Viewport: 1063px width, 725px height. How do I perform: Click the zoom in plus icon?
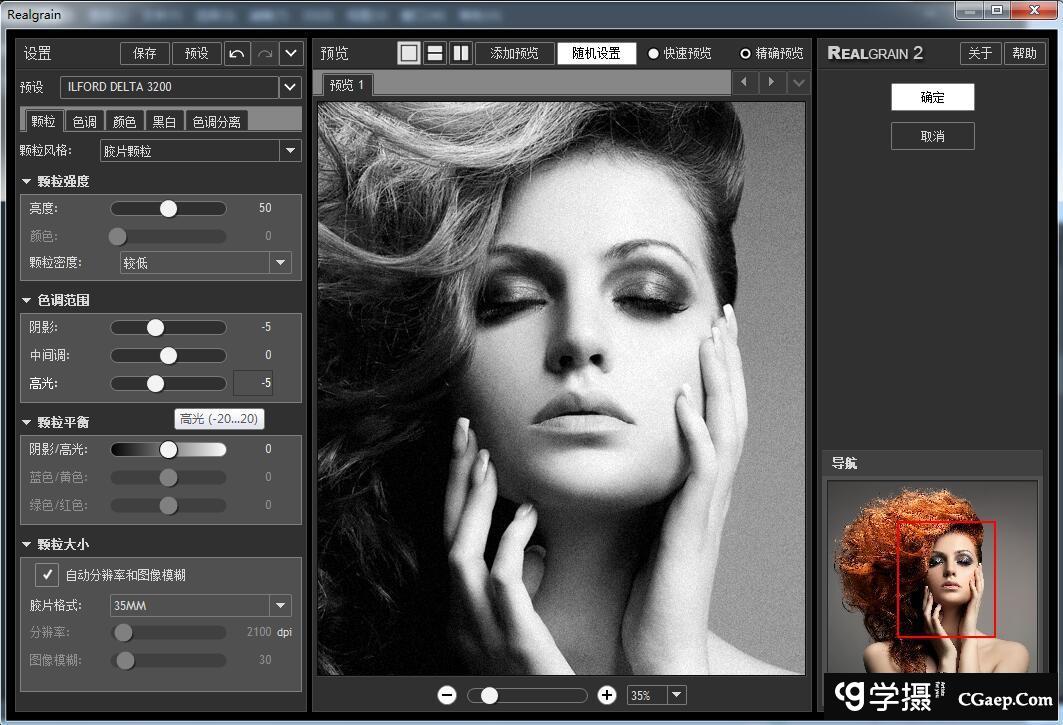pyautogui.click(x=606, y=695)
